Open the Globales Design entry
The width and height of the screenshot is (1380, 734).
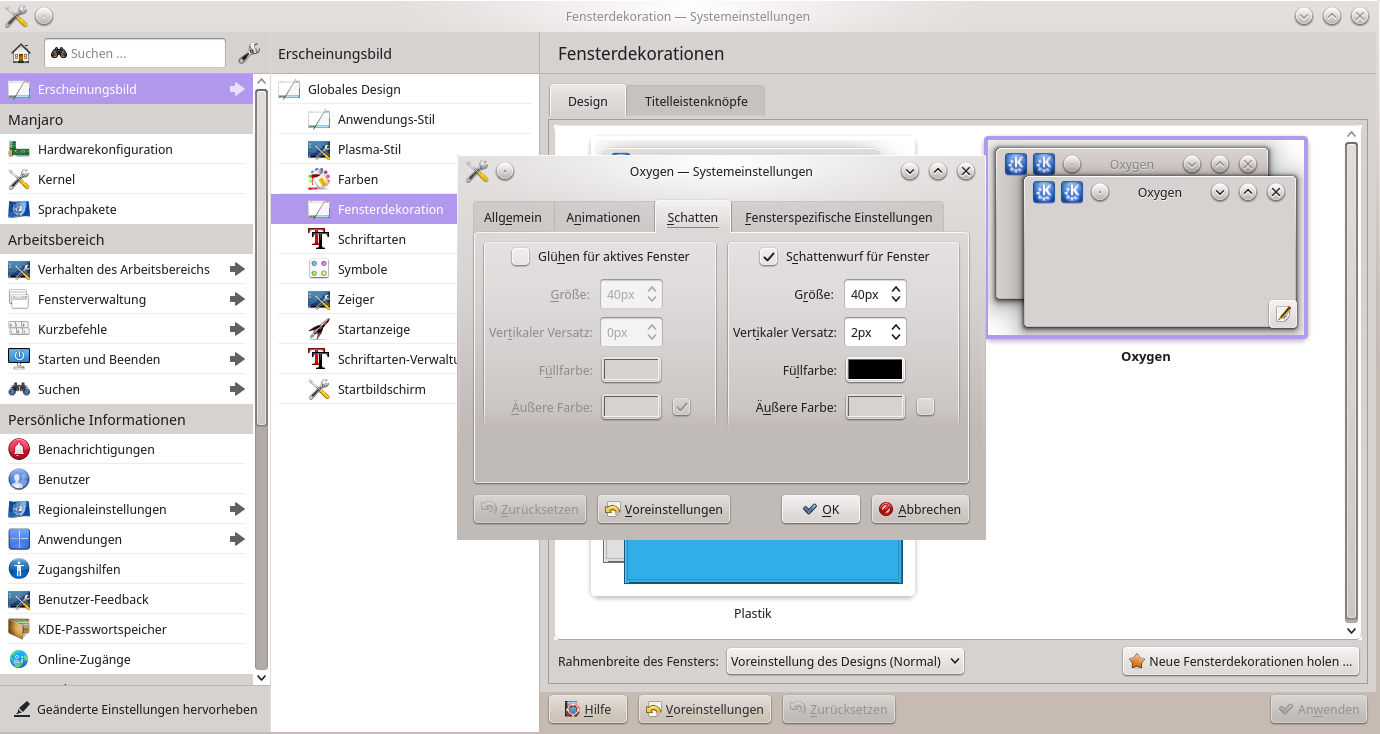click(x=405, y=89)
